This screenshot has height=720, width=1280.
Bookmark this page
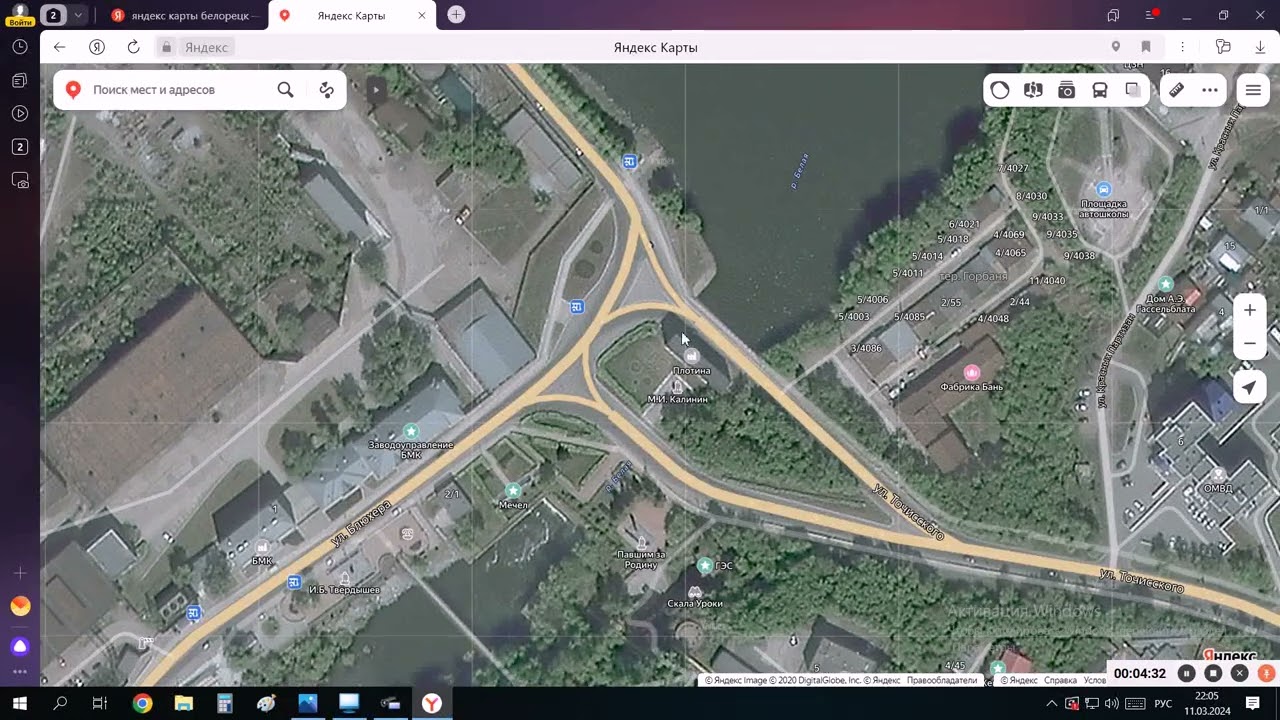[1146, 47]
